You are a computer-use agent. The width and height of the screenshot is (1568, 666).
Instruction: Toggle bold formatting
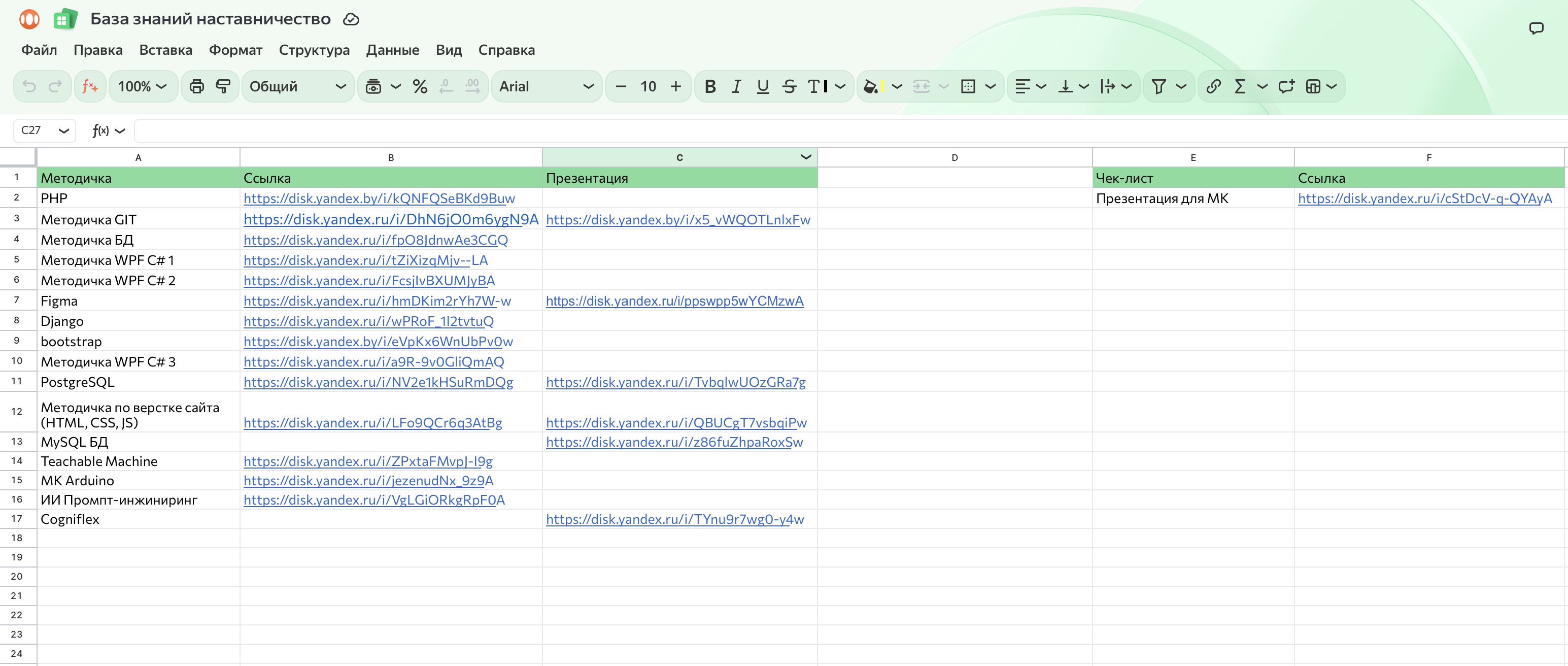click(710, 86)
